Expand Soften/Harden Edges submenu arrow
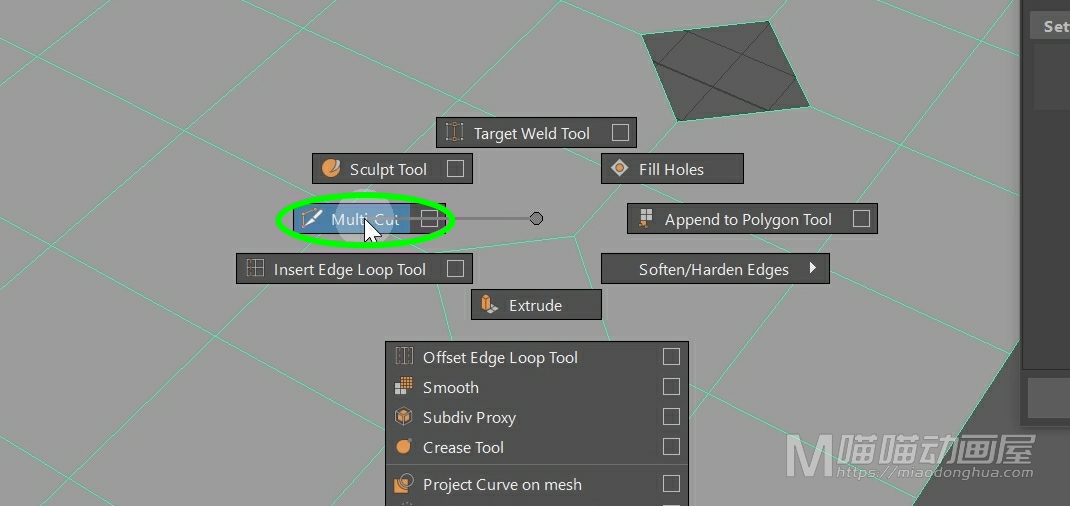The image size is (1070, 506). tap(813, 268)
